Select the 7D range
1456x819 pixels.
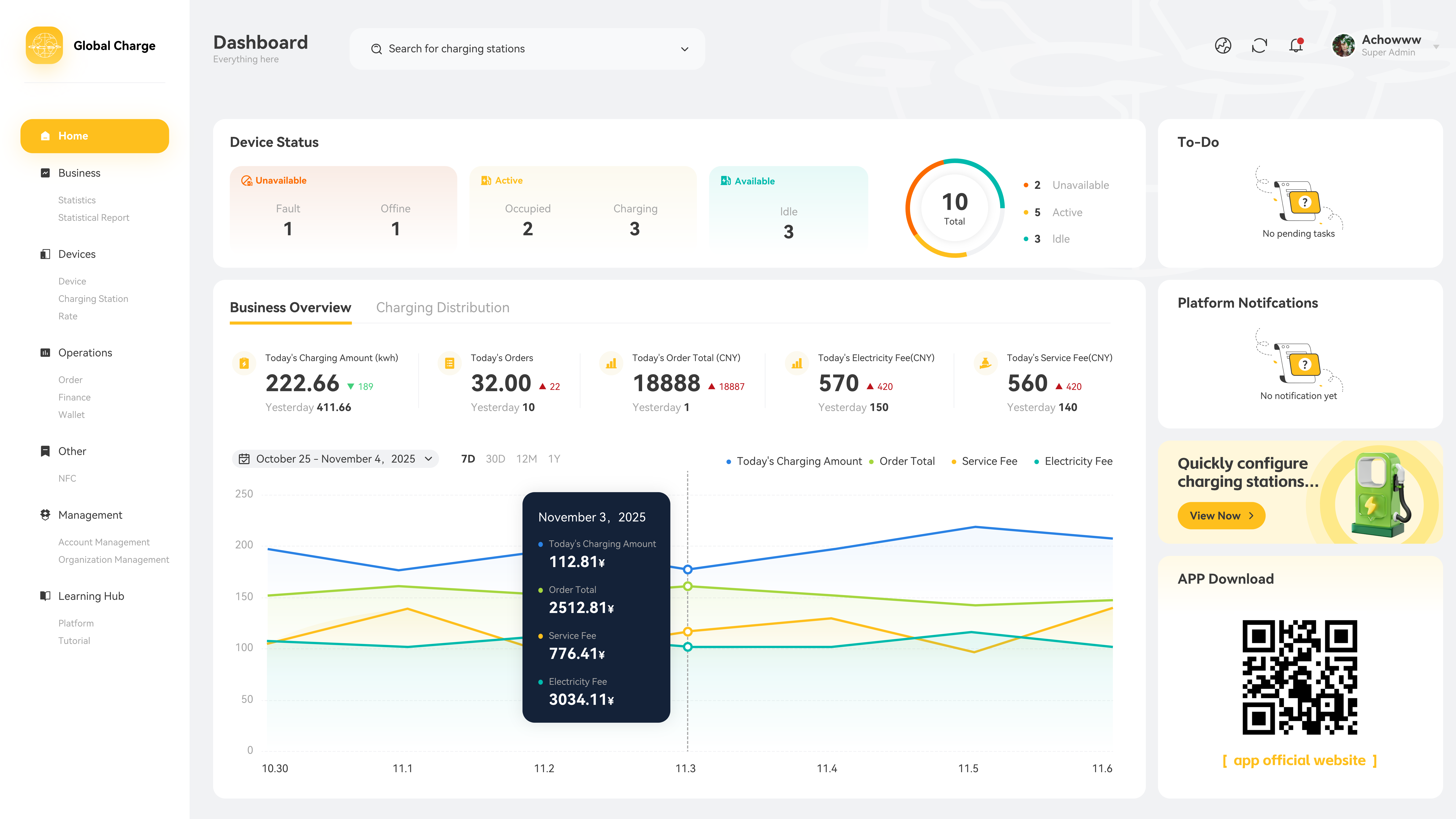(x=468, y=459)
